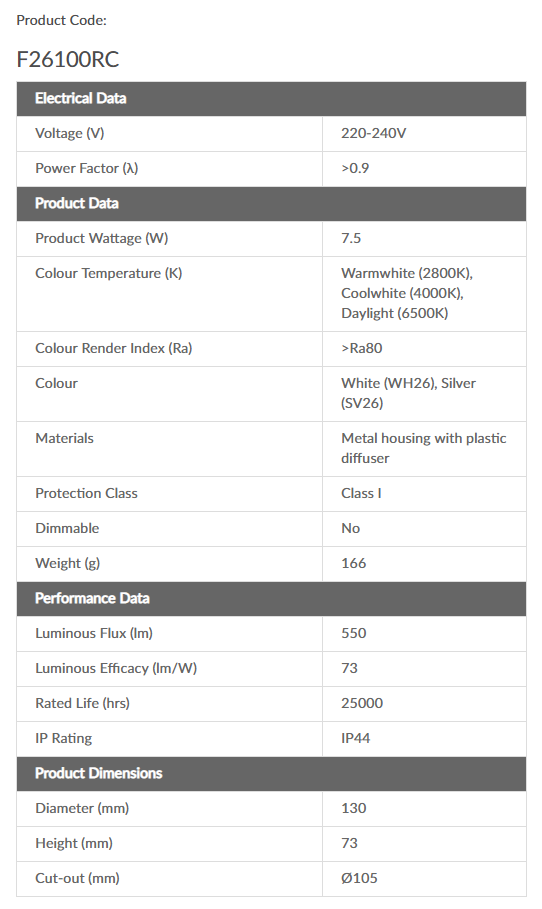The width and height of the screenshot is (542, 909).
Task: Select the Class I protection class value
Action: [x=361, y=493]
